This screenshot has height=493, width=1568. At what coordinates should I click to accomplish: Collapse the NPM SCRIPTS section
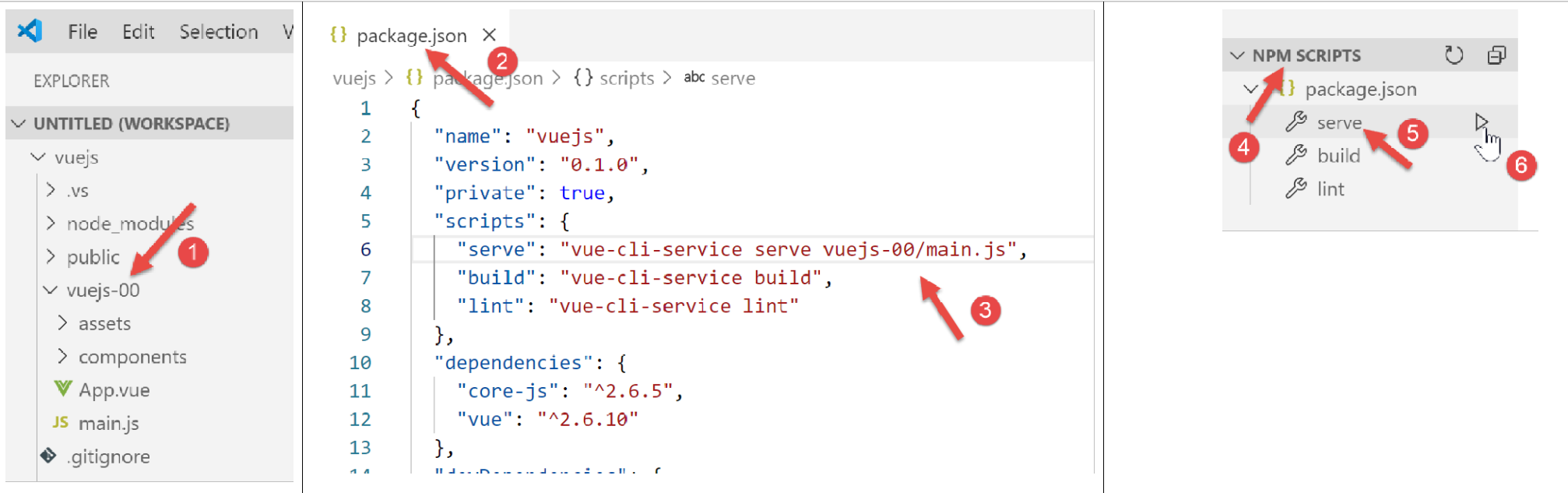click(1237, 55)
